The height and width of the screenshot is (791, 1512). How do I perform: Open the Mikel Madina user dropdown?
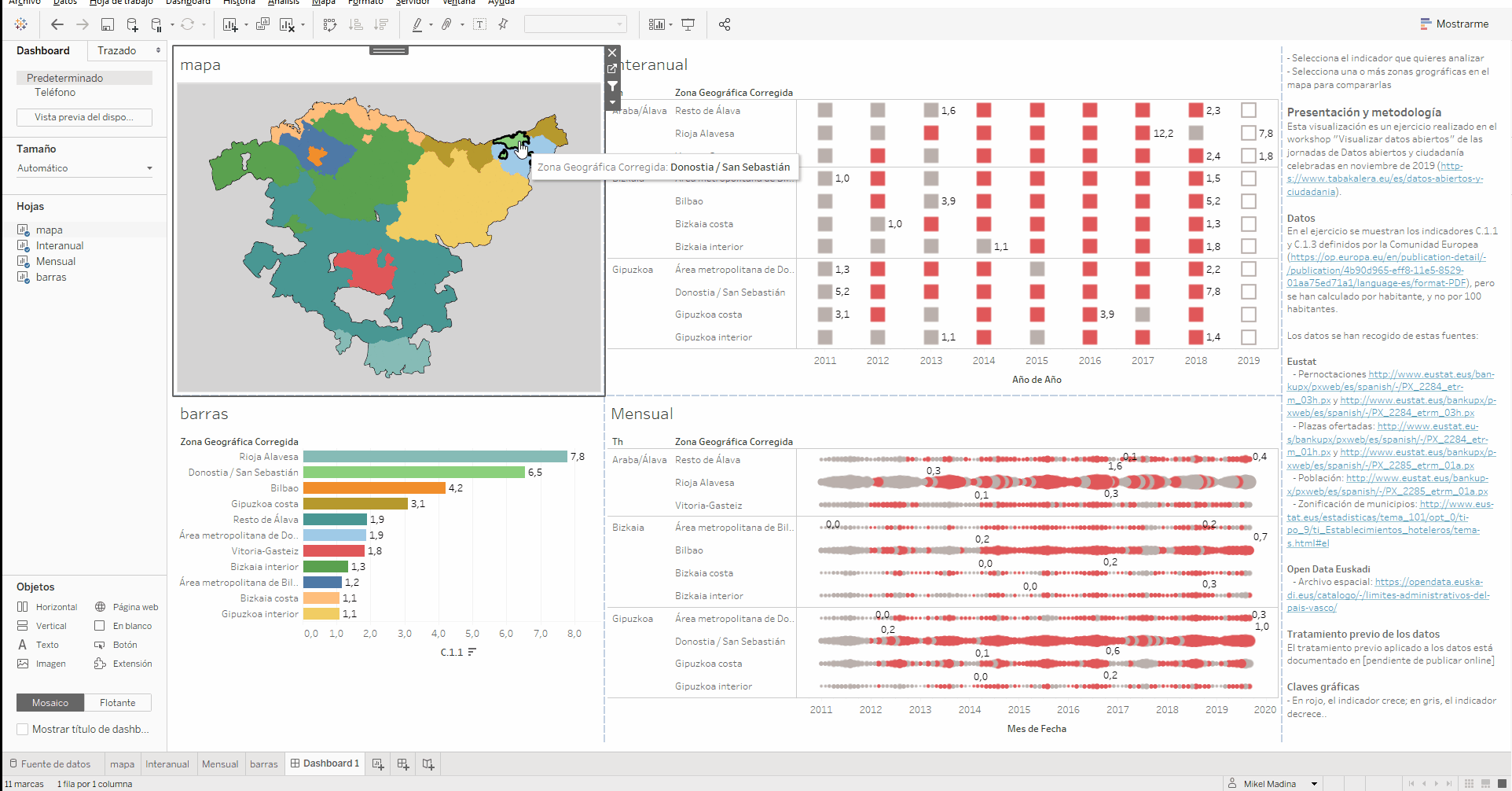point(1313,784)
